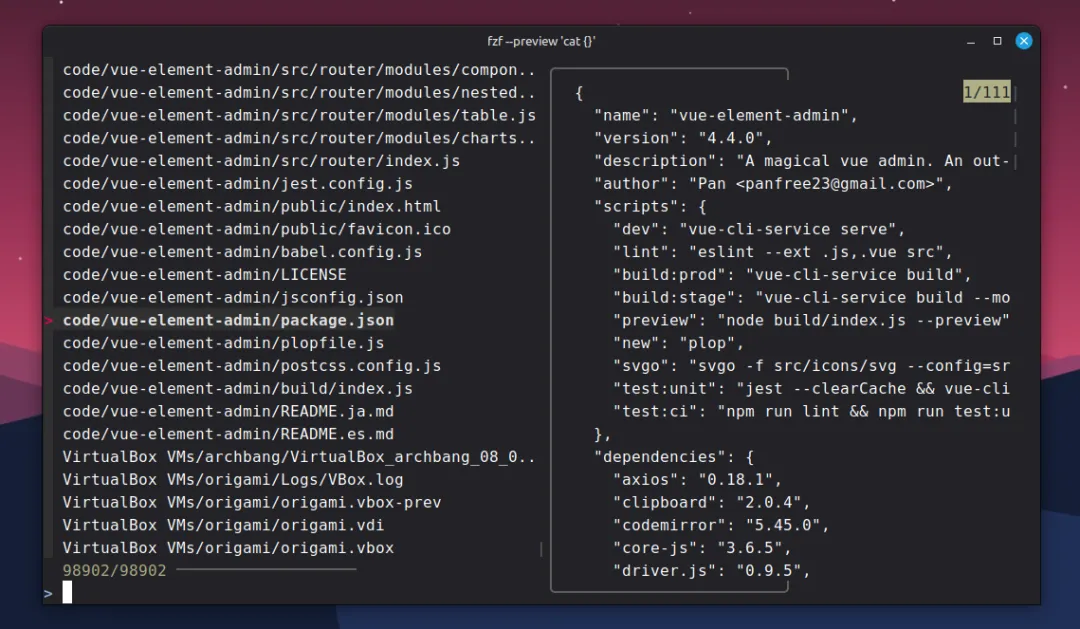Click the 98902/98902 match counter
Viewport: 1080px width, 629px height.
tap(114, 570)
